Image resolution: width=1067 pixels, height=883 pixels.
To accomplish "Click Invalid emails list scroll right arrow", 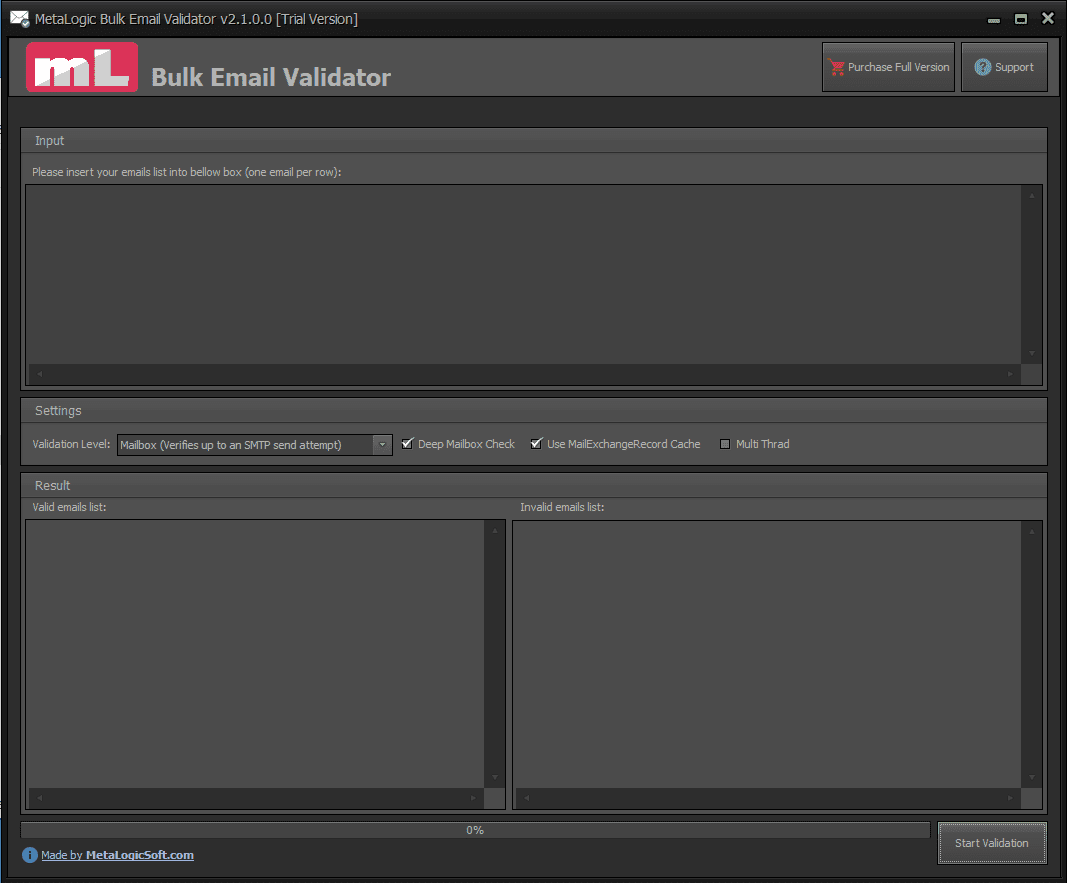I will tap(1010, 798).
